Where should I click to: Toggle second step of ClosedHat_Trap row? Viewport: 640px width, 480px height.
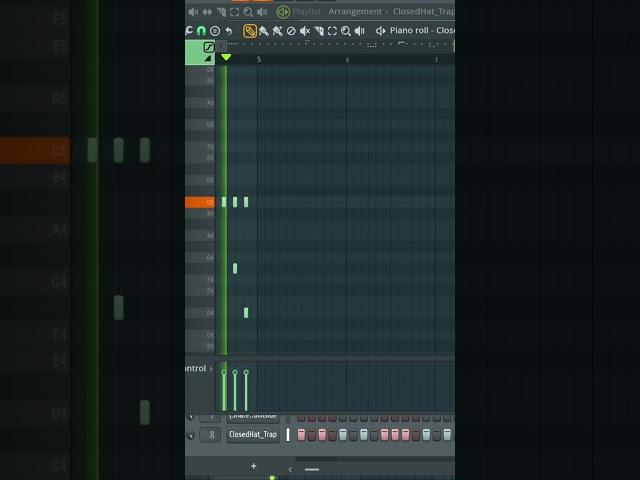(312, 435)
